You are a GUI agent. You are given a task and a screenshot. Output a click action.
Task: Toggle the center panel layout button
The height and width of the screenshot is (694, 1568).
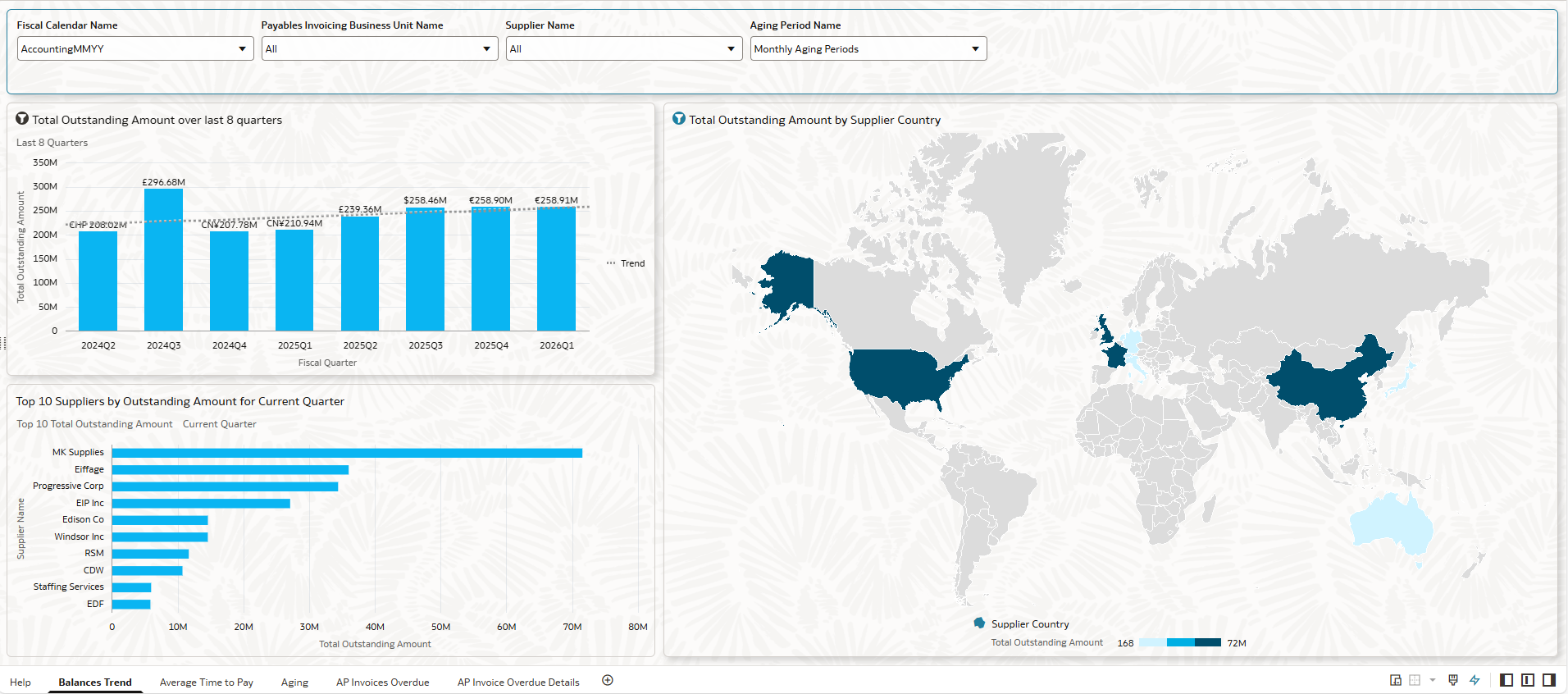point(1528,680)
